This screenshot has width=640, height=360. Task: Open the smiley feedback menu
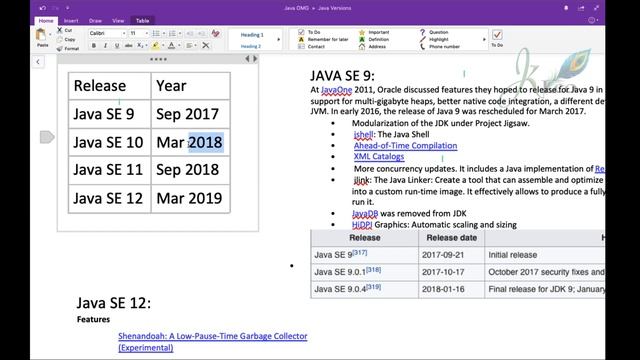coord(592,20)
